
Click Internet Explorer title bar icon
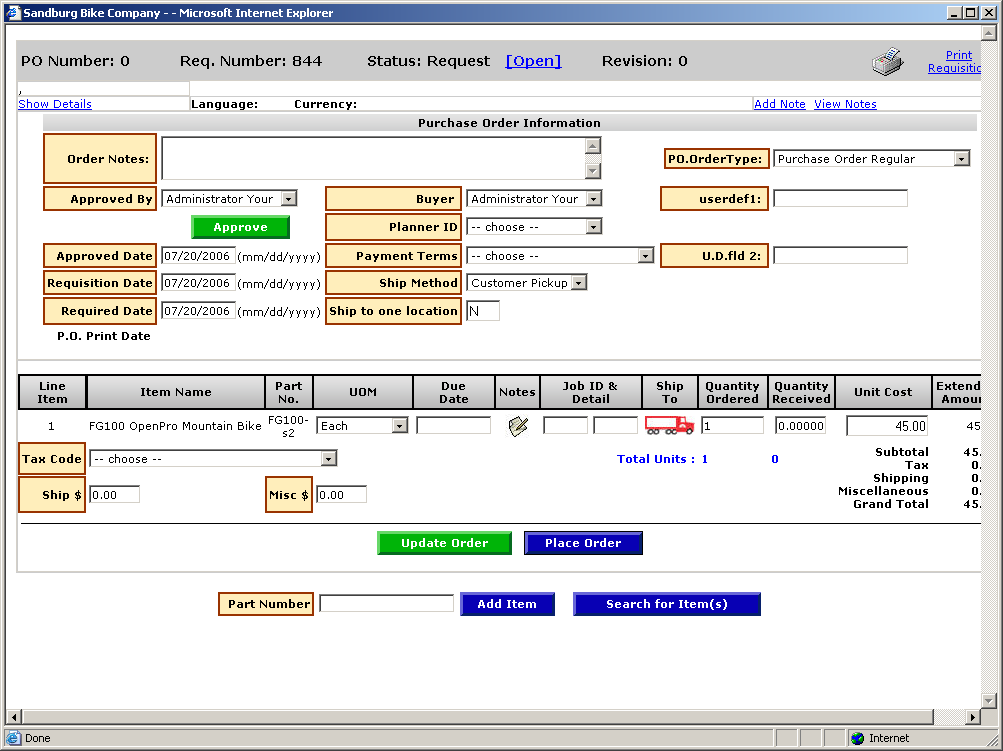(x=13, y=13)
